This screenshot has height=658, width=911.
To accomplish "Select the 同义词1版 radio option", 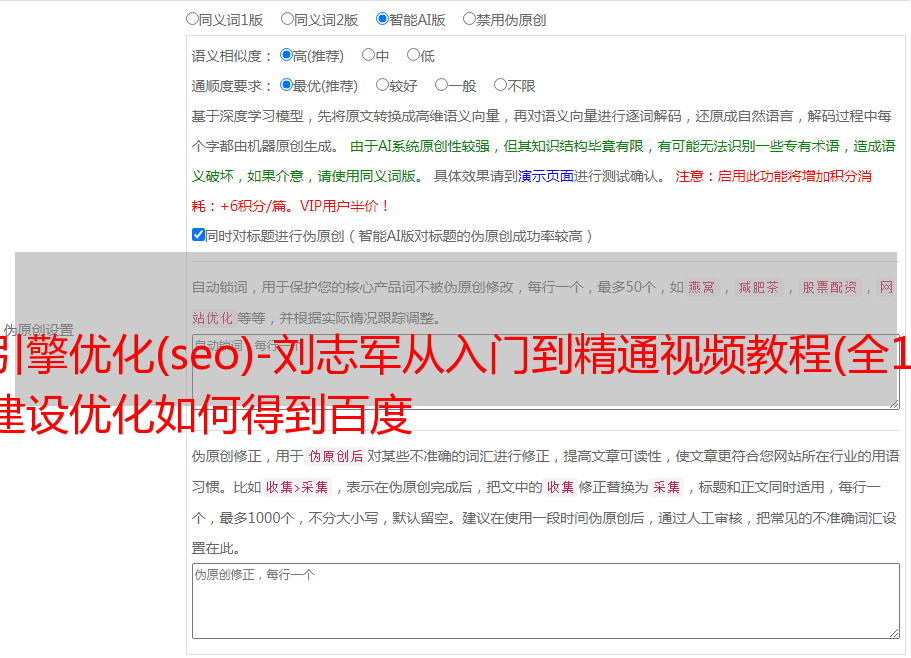I will coord(192,19).
